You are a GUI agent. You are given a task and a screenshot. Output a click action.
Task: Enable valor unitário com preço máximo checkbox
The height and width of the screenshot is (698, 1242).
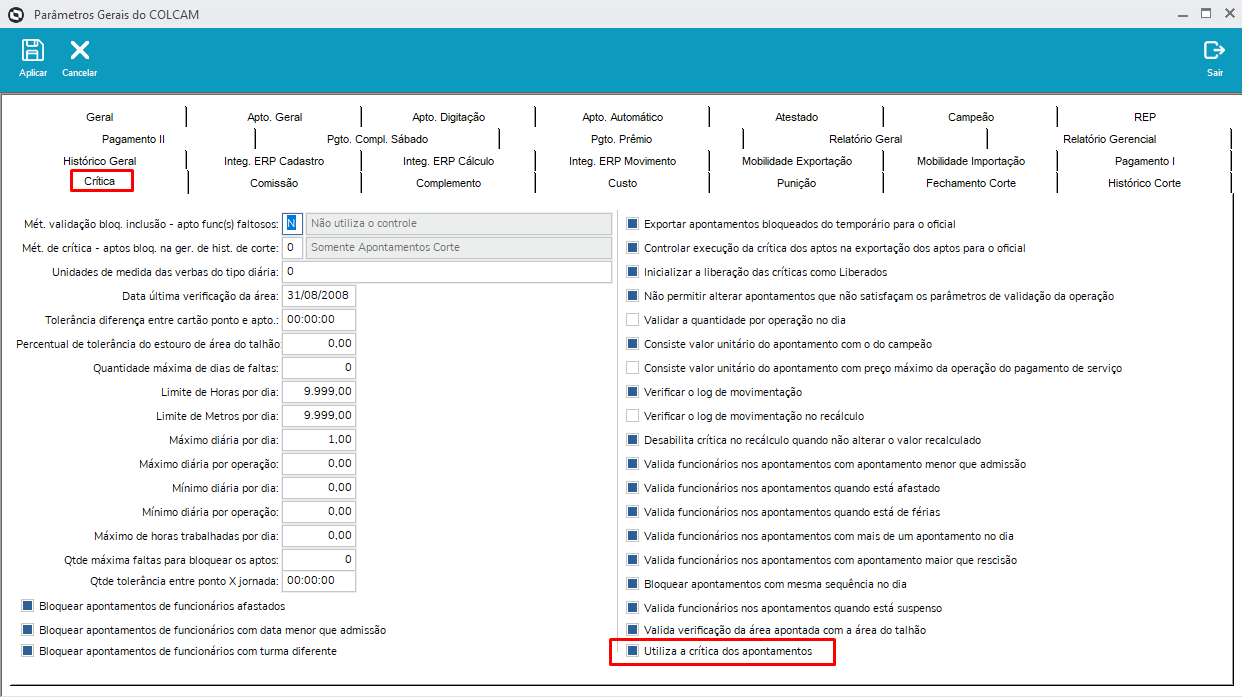click(632, 368)
